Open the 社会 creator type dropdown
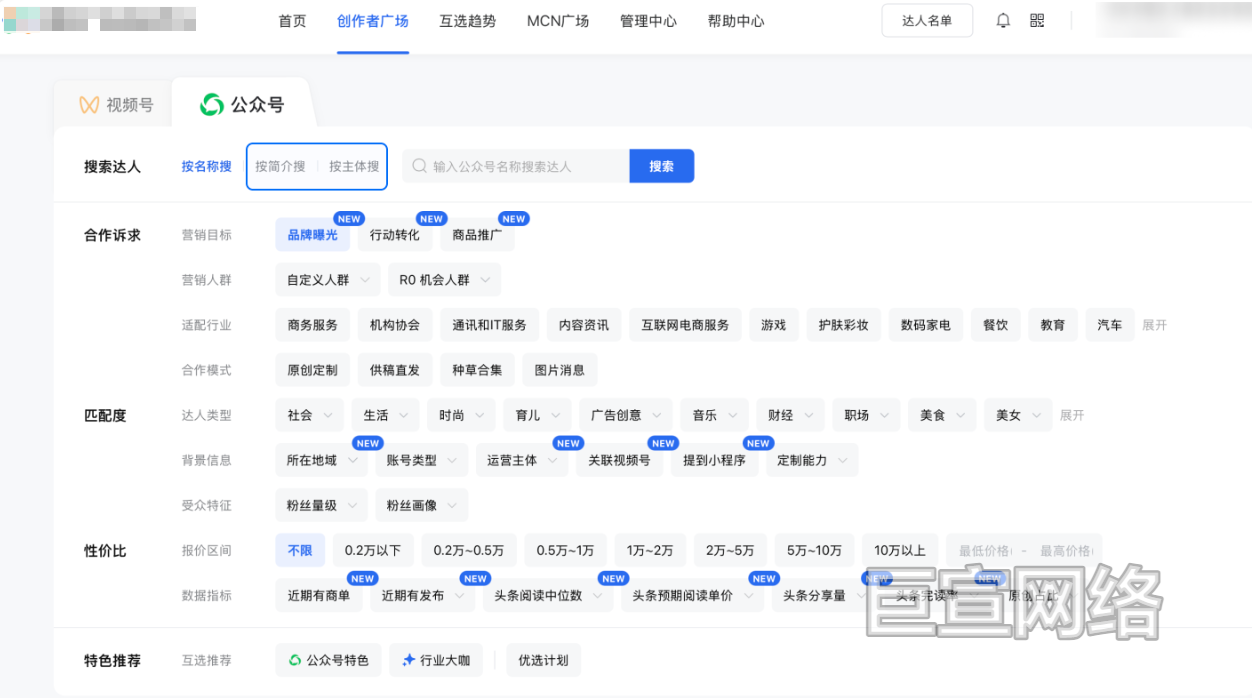Viewport: 1252px width, 698px height. coord(309,415)
